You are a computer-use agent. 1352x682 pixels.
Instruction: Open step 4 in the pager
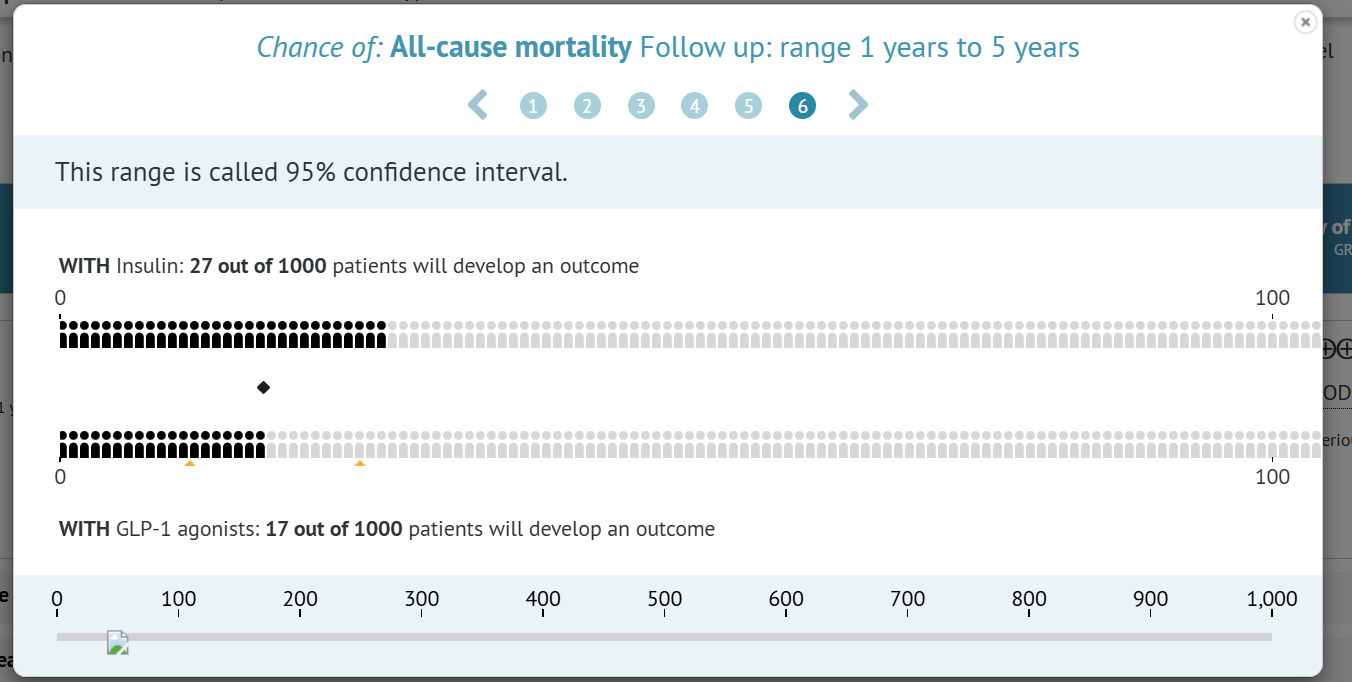694,106
